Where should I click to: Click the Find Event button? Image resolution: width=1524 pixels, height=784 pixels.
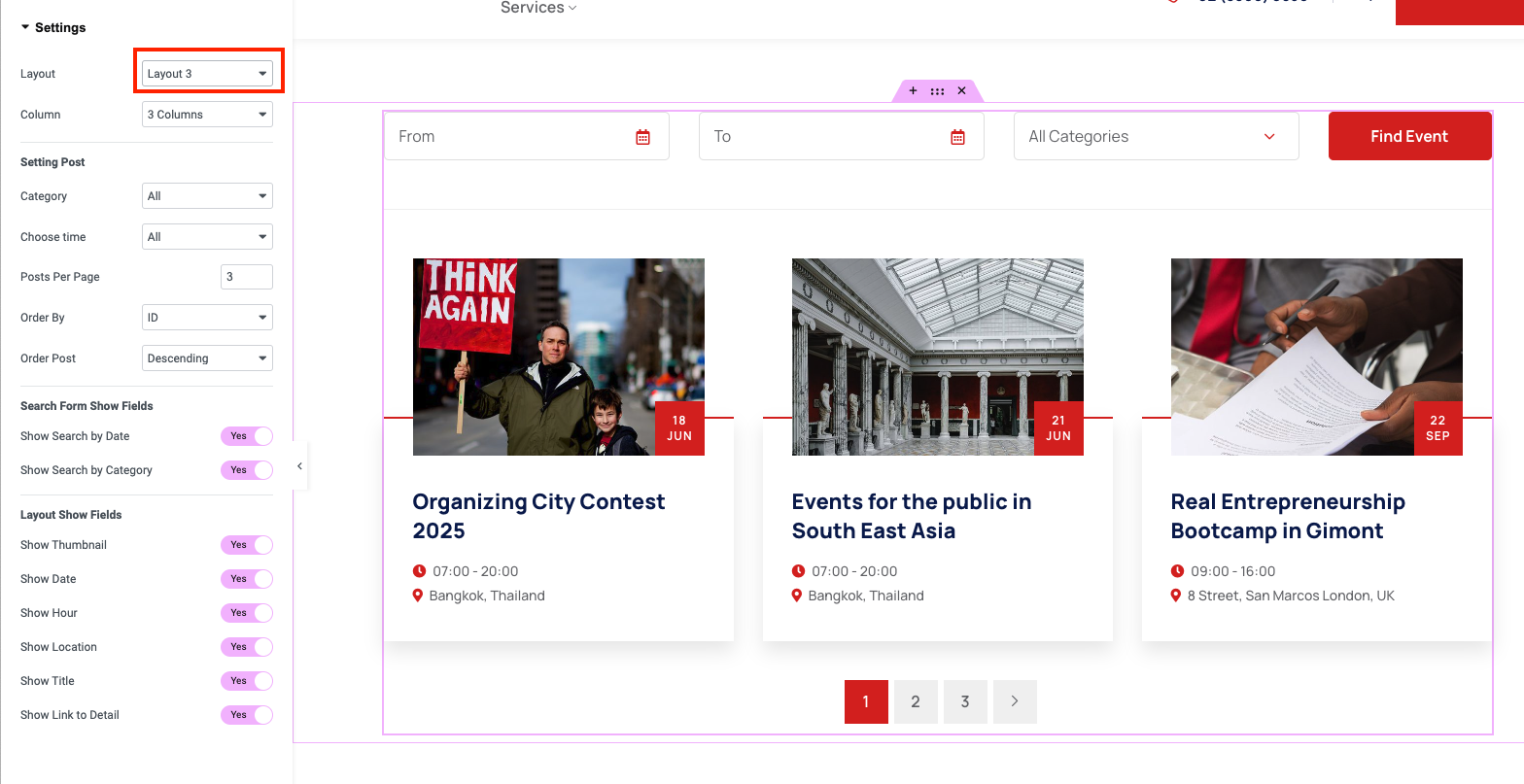point(1408,137)
